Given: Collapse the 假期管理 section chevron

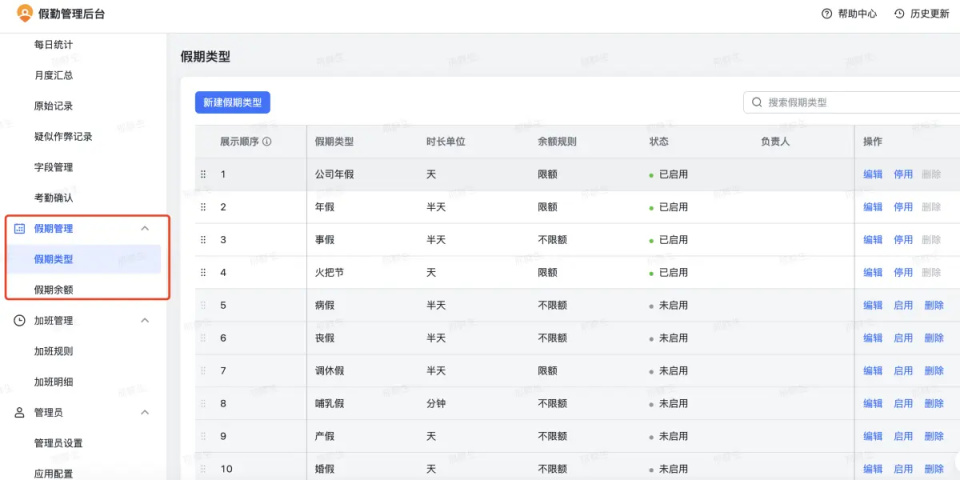Looking at the screenshot, I should click(x=145, y=228).
